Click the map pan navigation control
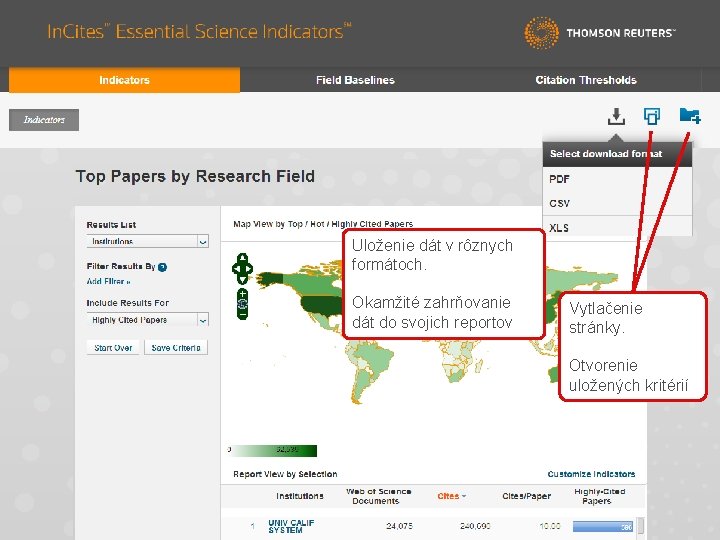Screen dimensions: 720x540 coord(242,269)
